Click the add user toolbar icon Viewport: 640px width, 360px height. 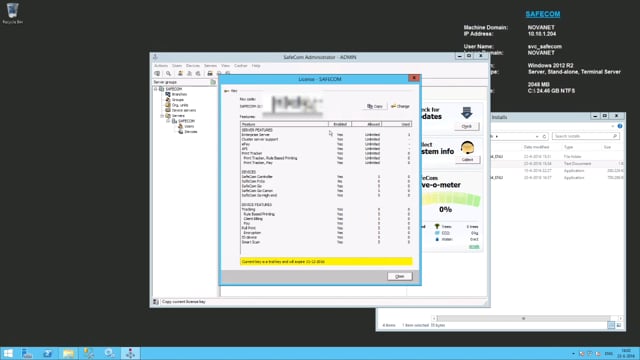coord(180,73)
